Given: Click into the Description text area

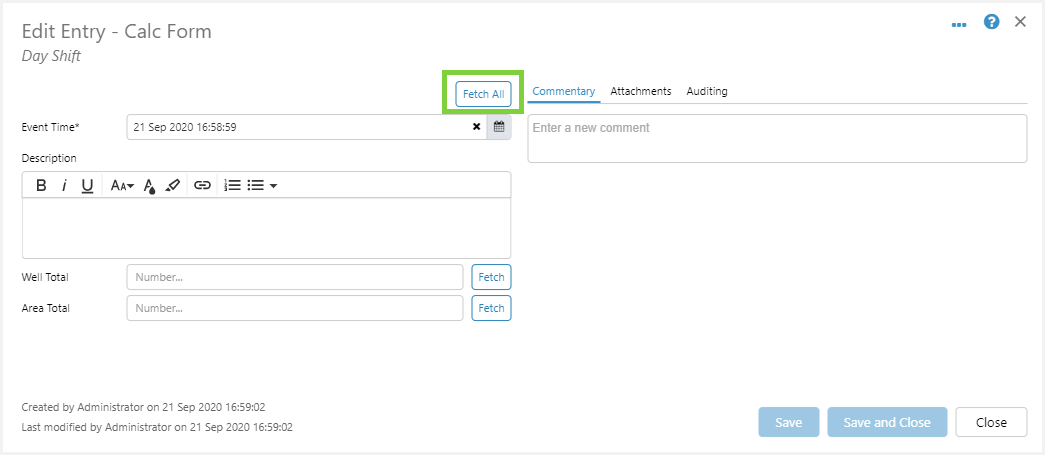Looking at the screenshot, I should pos(267,228).
